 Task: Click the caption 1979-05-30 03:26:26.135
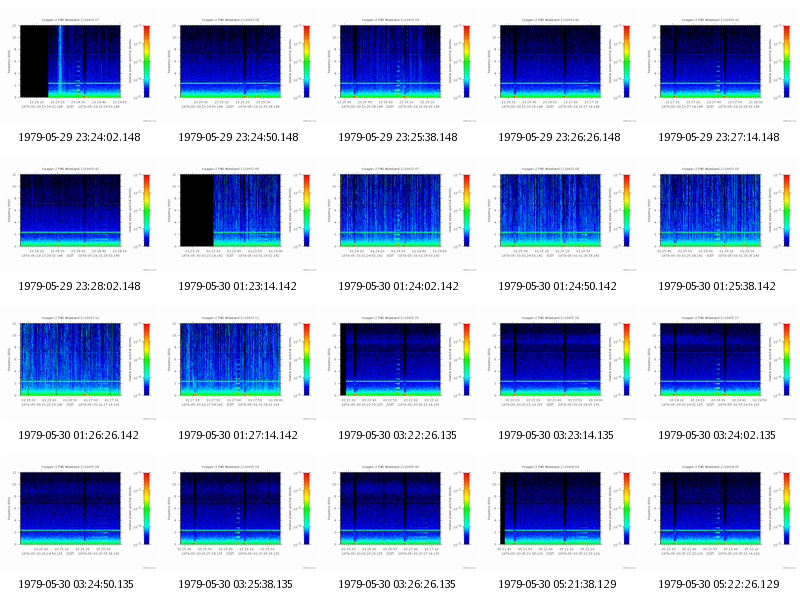(x=396, y=584)
